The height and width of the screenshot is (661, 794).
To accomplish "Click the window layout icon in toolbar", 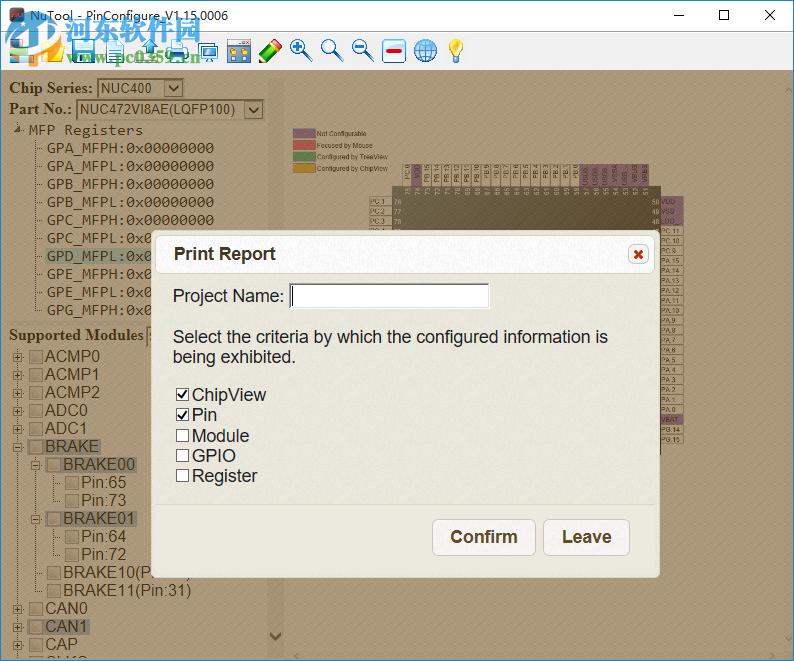I will [x=239, y=51].
